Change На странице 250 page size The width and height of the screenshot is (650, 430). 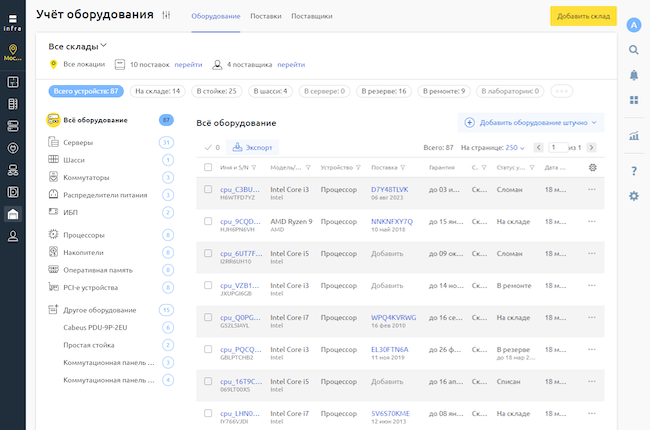(x=515, y=147)
